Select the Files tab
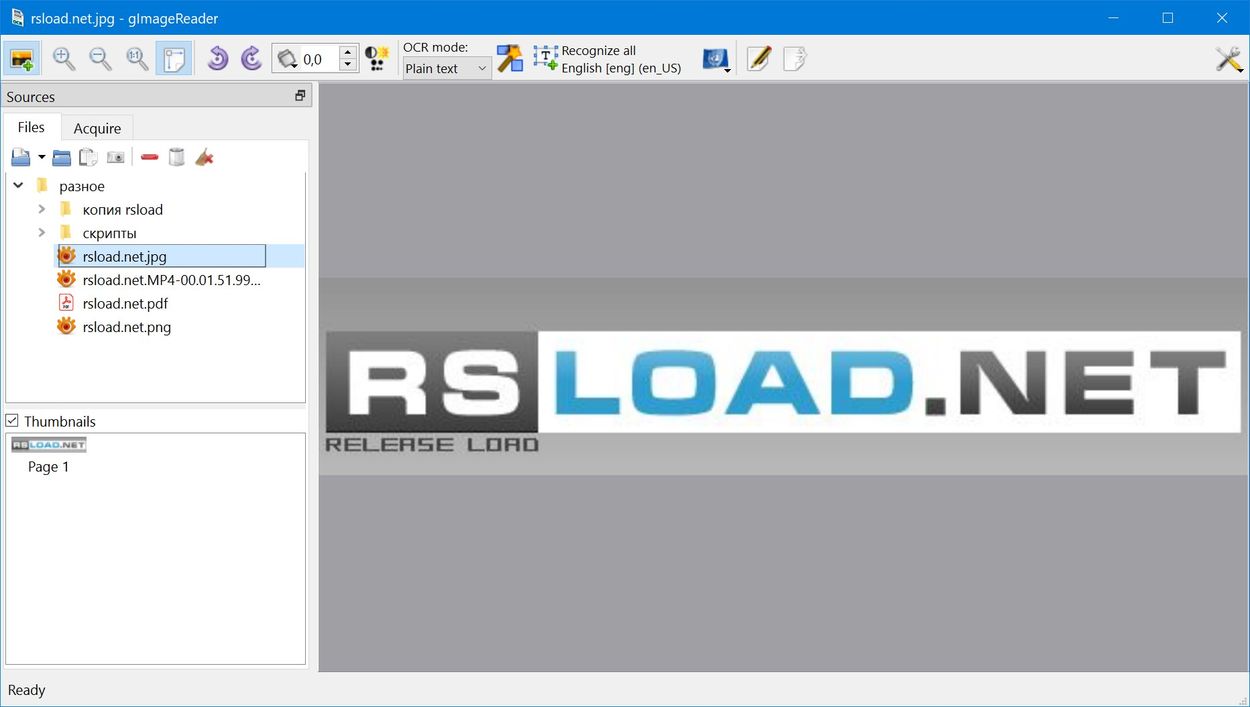1250x707 pixels. [x=31, y=127]
